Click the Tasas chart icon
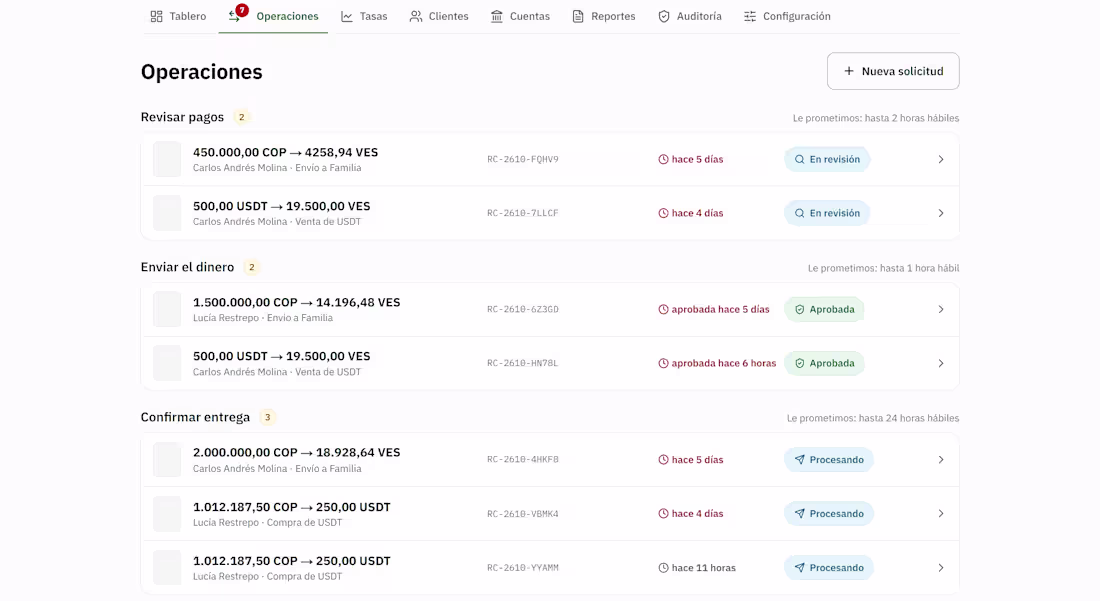1100x601 pixels. (x=347, y=16)
